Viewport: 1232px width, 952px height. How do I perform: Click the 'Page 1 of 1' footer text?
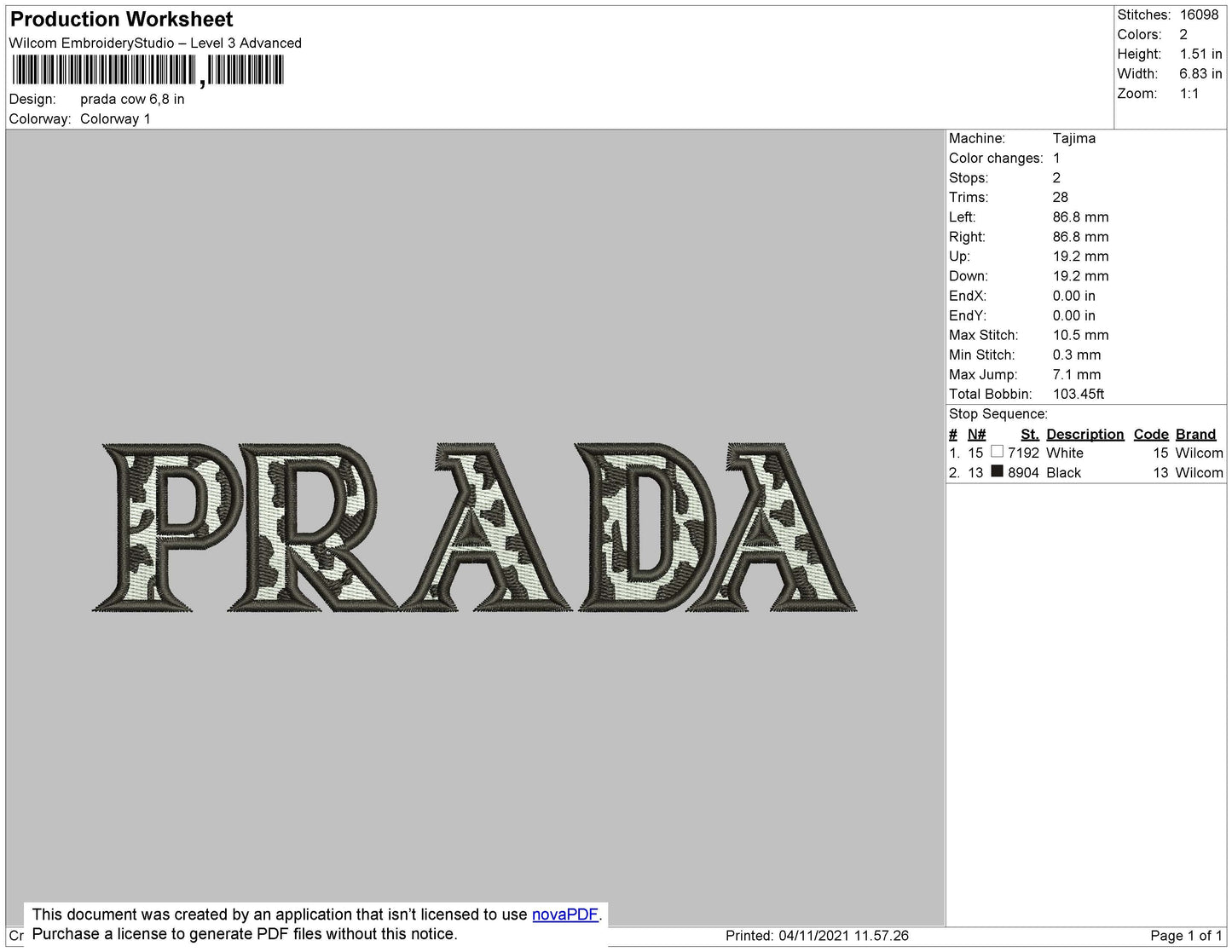click(1186, 935)
